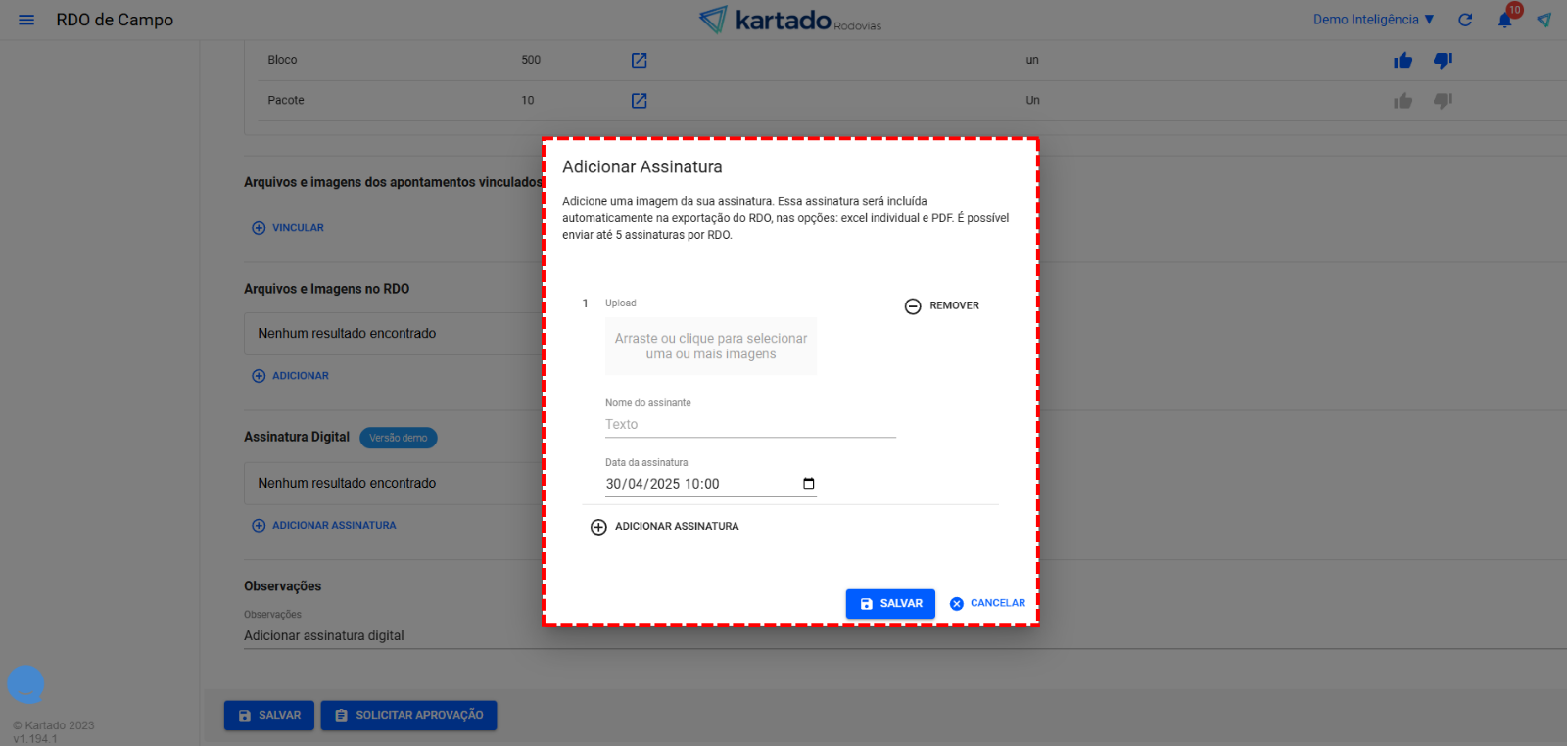Click the Kartado paper-plane icon top right
1568x747 pixels.
coord(1544,20)
